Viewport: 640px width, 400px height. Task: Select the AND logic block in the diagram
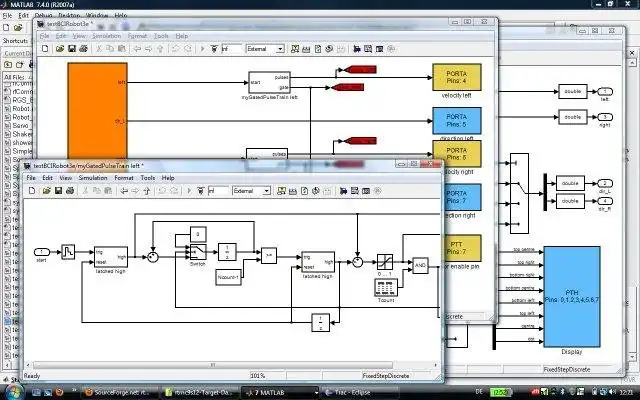tap(420, 265)
